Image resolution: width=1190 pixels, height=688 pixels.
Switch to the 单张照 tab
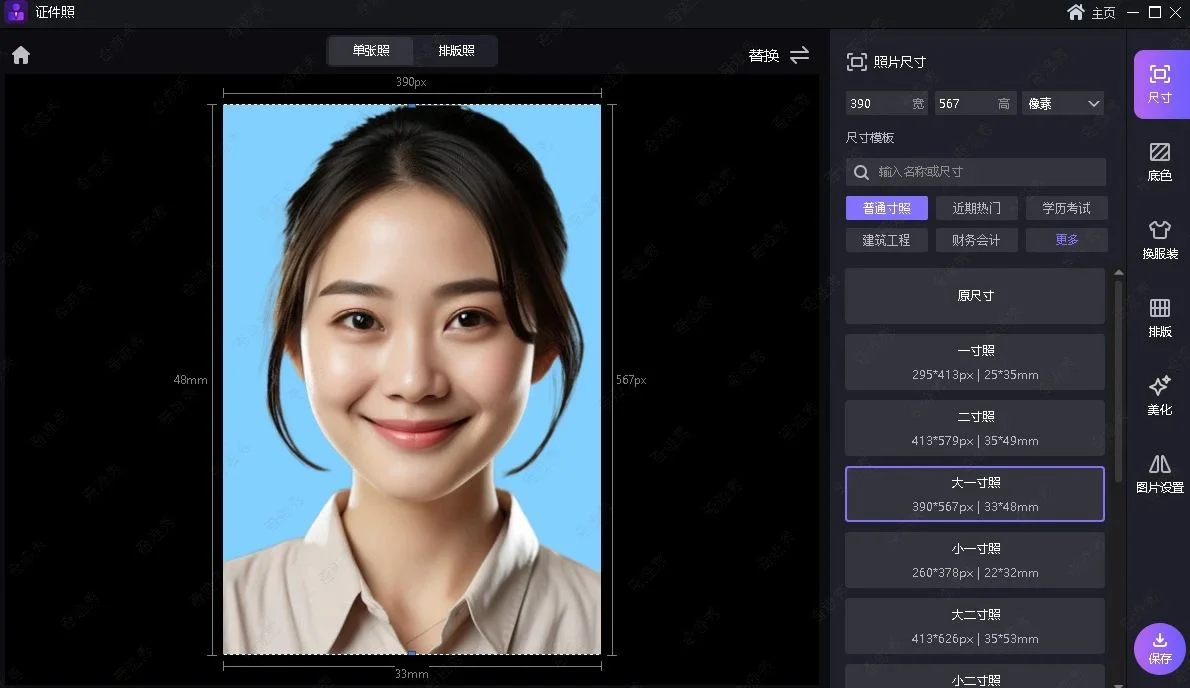(x=370, y=50)
